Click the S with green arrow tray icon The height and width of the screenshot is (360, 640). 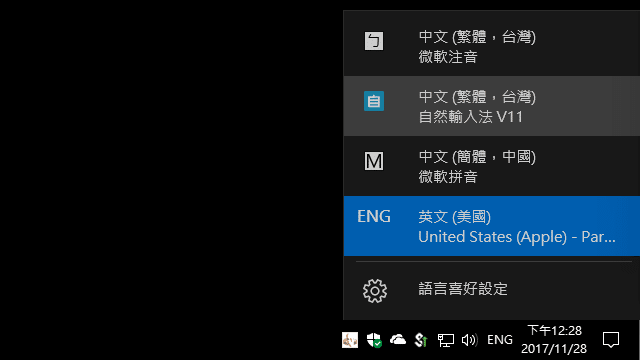pyautogui.click(x=421, y=340)
